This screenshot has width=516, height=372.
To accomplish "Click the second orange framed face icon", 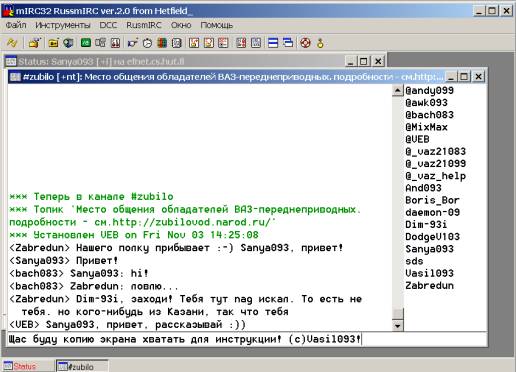I will pyautogui.click(x=209, y=43).
